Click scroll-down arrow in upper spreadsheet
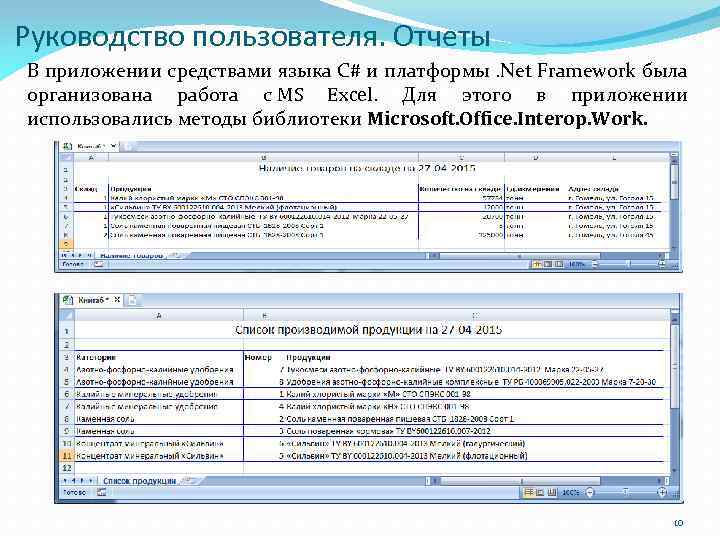Image resolution: width=720 pixels, height=540 pixels. tap(674, 248)
